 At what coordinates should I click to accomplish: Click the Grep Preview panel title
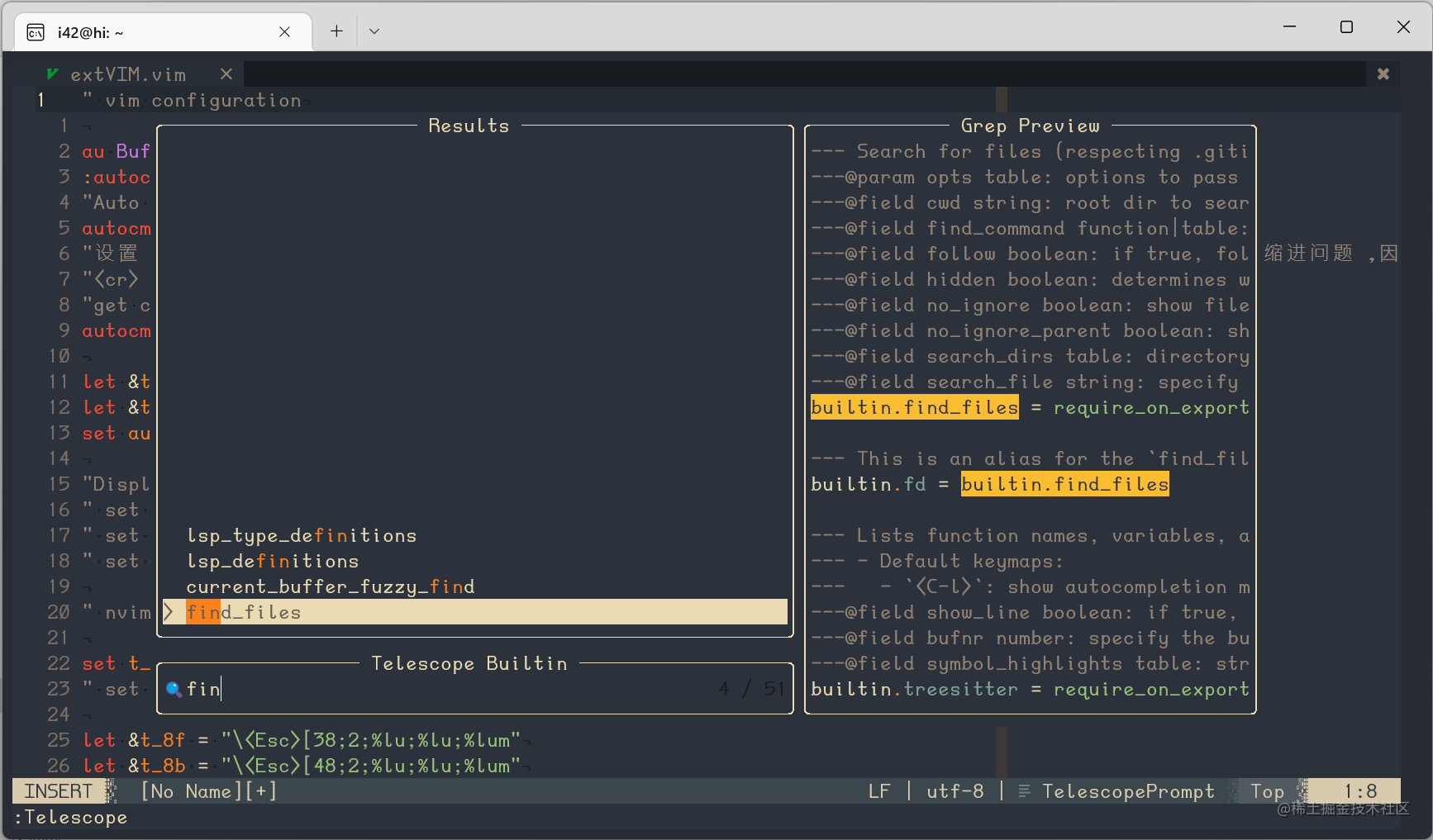point(1030,126)
